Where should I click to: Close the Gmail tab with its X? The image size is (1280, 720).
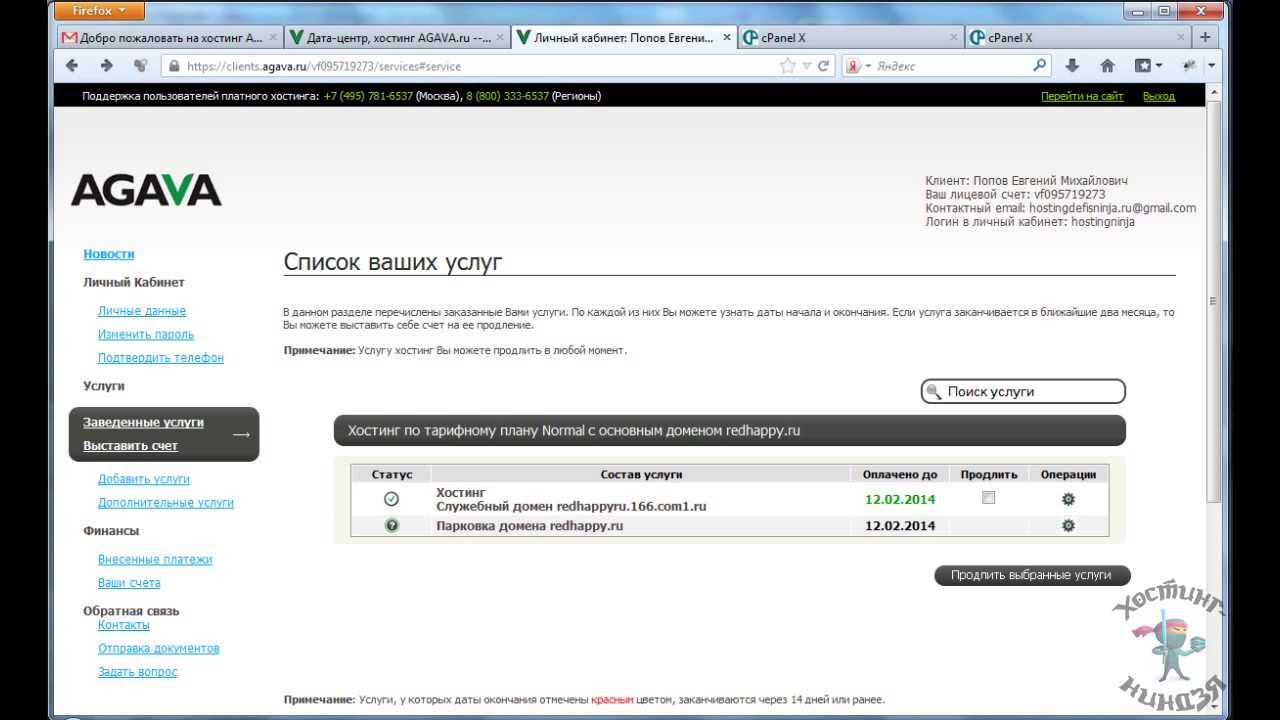point(273,37)
